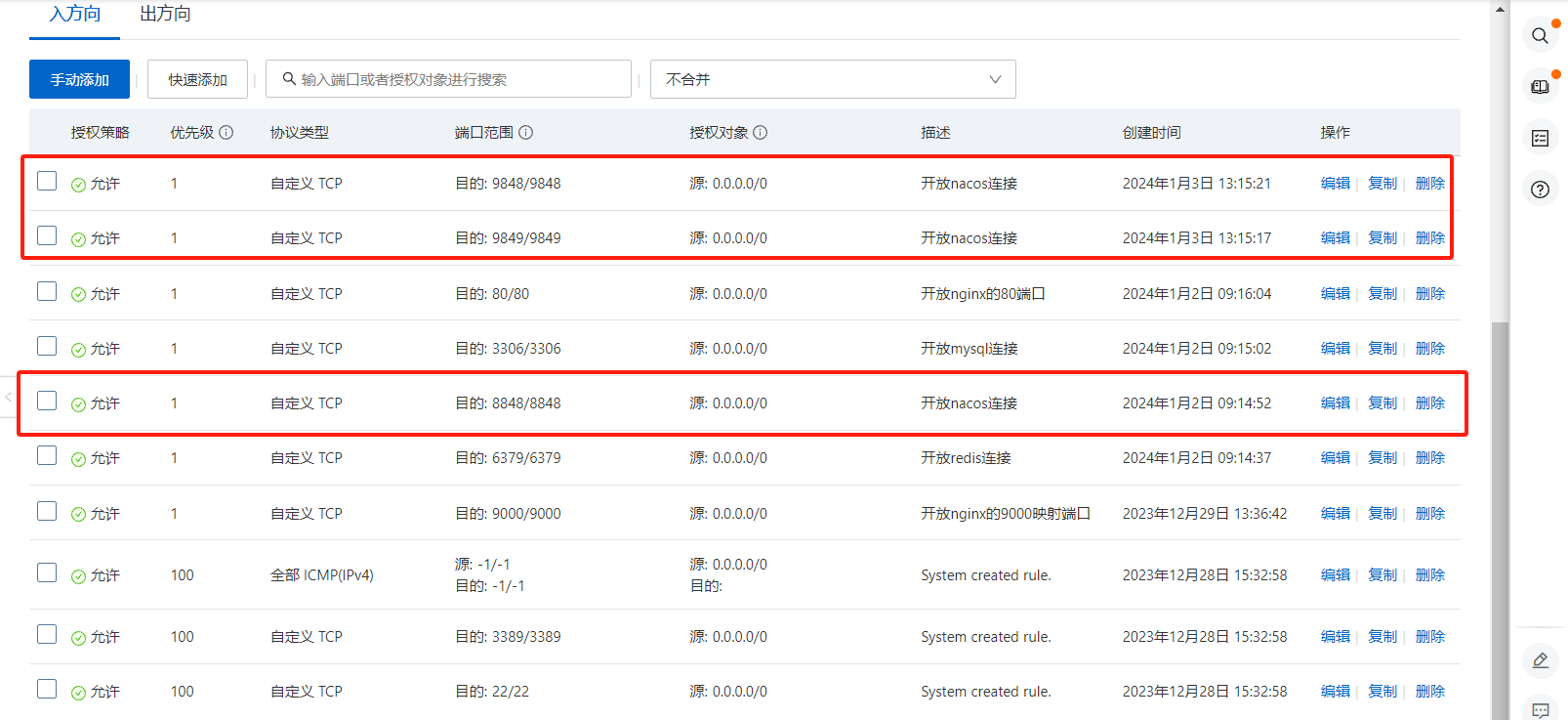Click the 授权策略 column header
The width and height of the screenshot is (1568, 720).
coord(100,133)
